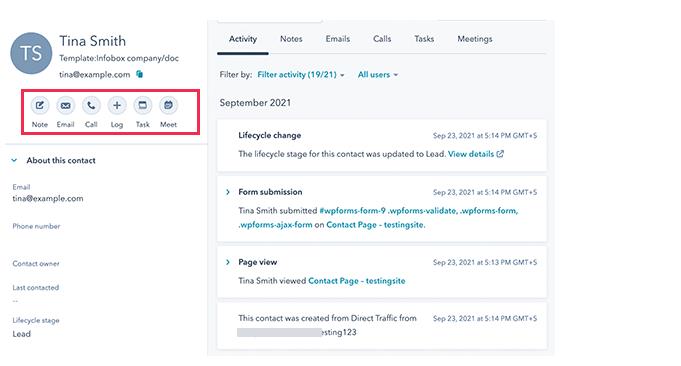Switch to the Notes tab
The height and width of the screenshot is (366, 681).
click(x=291, y=39)
